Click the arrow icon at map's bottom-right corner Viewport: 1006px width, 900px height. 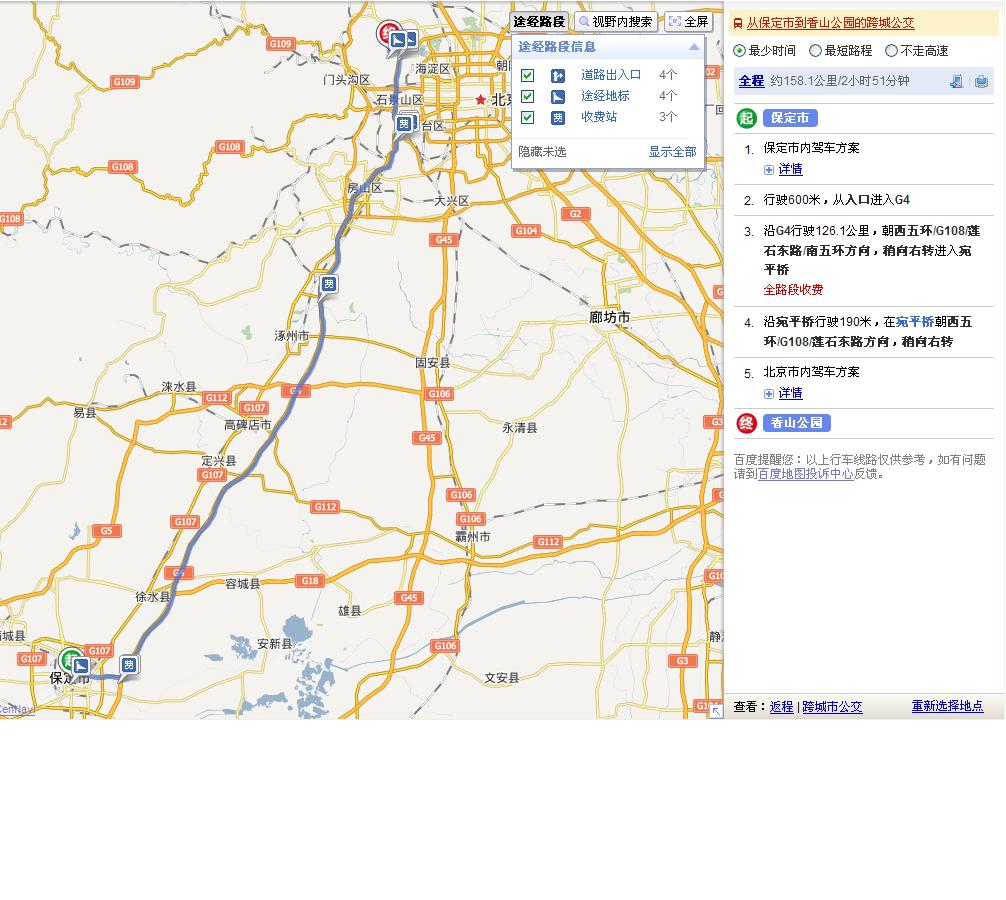point(716,711)
